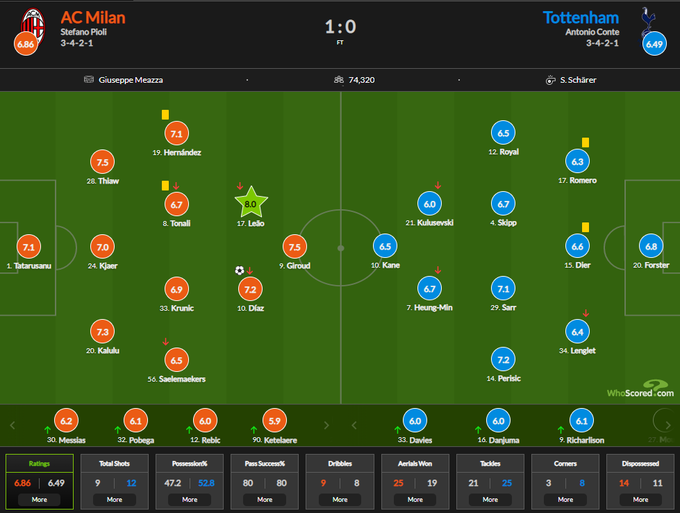Expand More under Tackles
680x513 pixels.
pos(490,498)
